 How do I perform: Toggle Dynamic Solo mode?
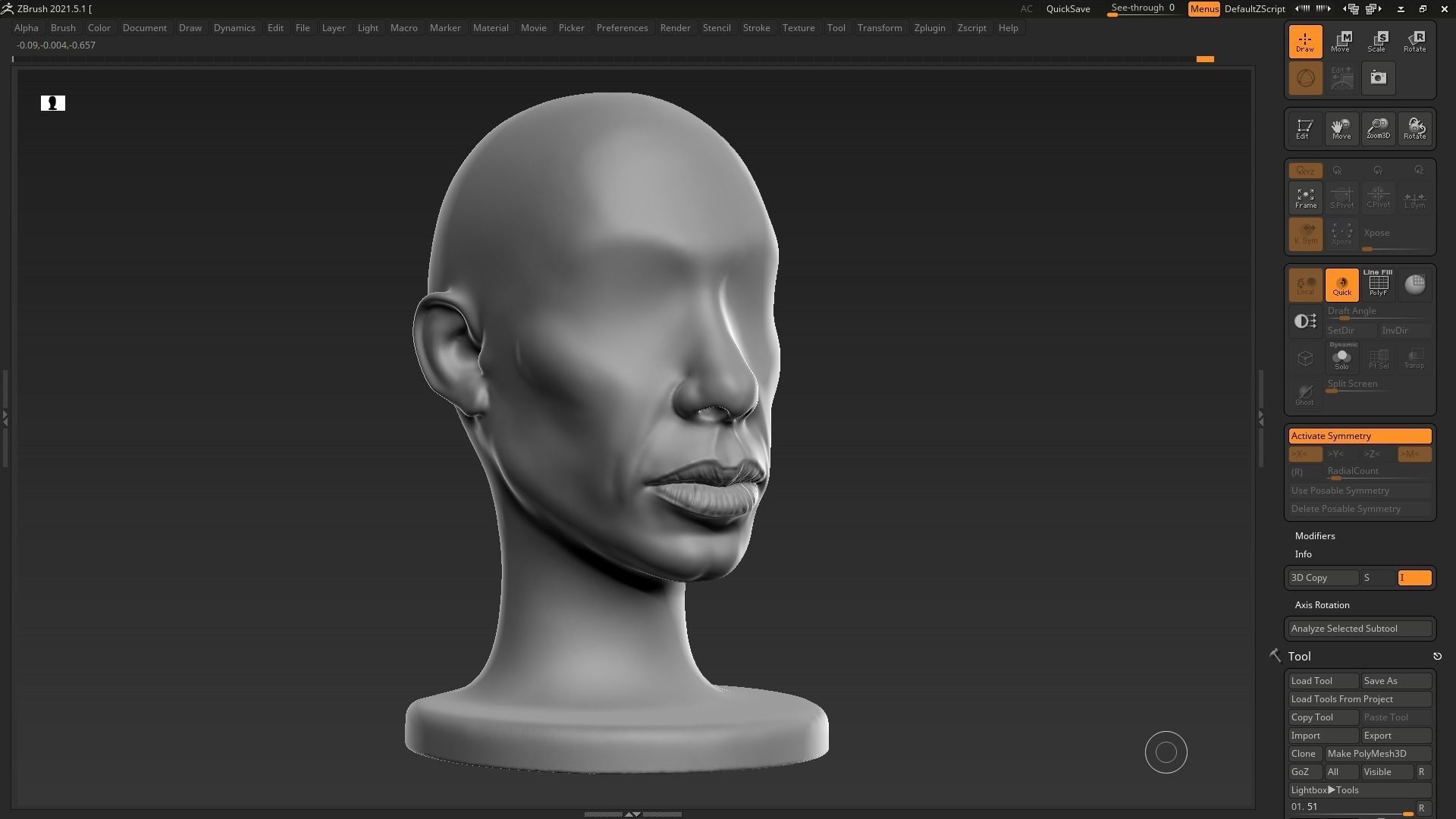point(1341,358)
